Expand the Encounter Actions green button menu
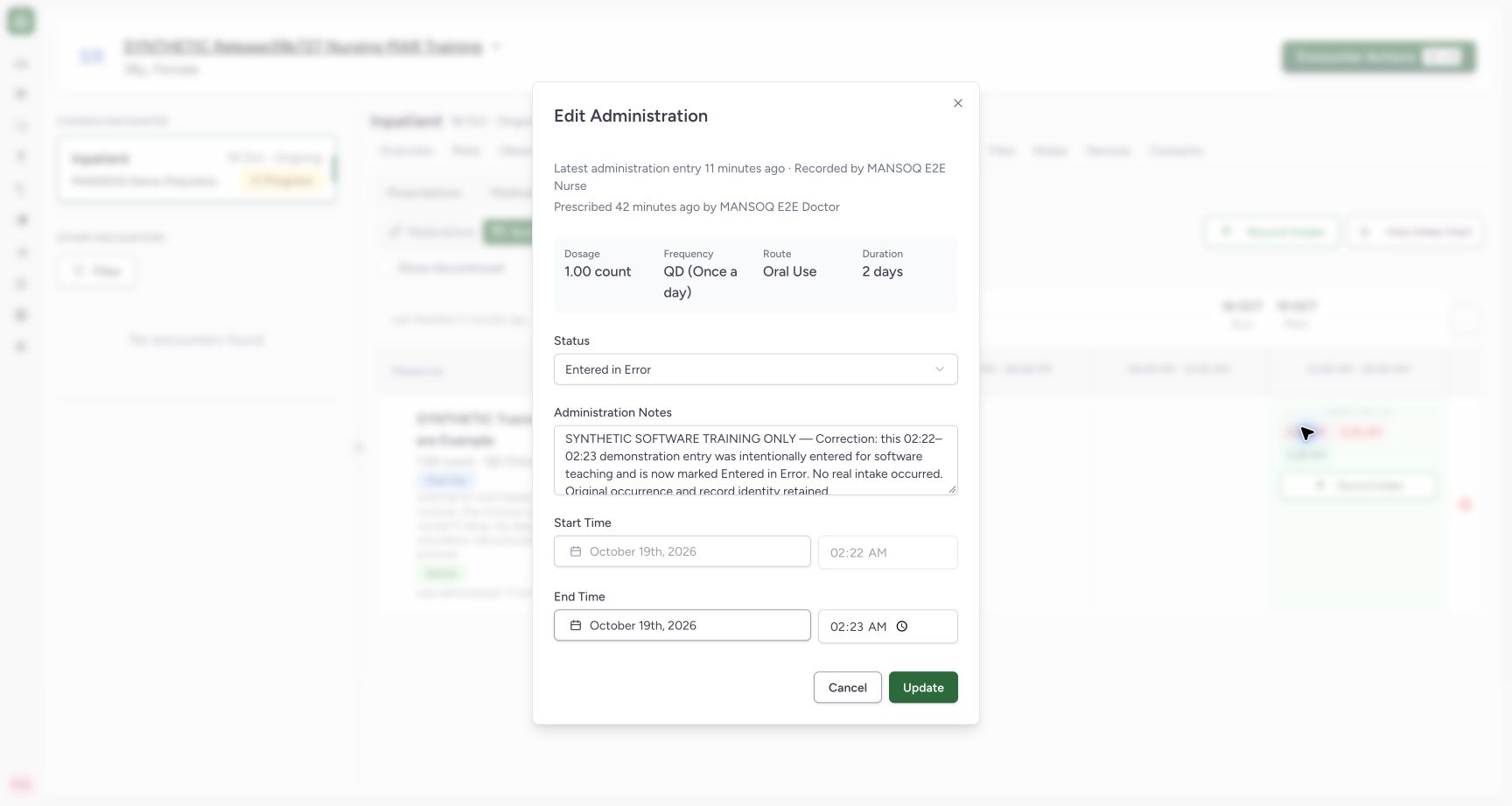Viewport: 1512px width, 806px height. point(1379,57)
